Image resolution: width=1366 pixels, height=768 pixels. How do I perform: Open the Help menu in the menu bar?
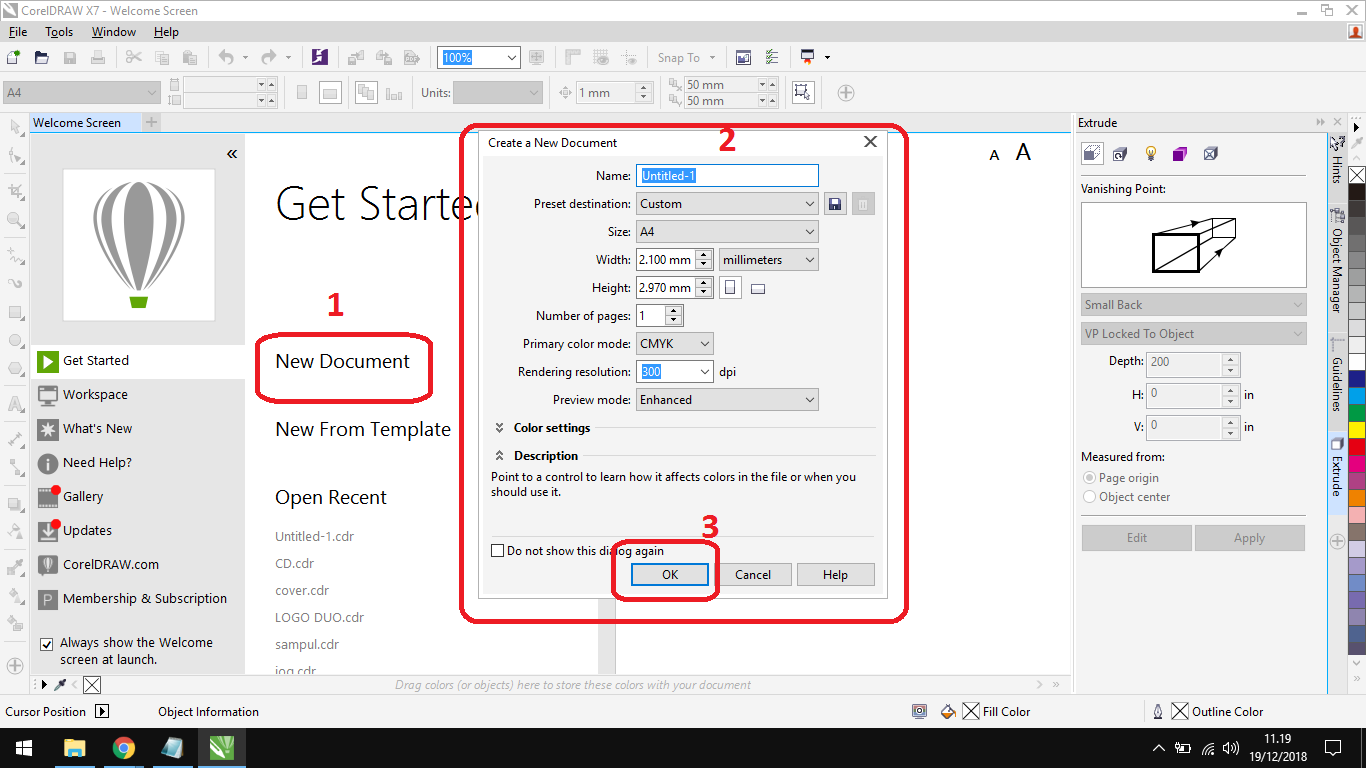pos(166,32)
